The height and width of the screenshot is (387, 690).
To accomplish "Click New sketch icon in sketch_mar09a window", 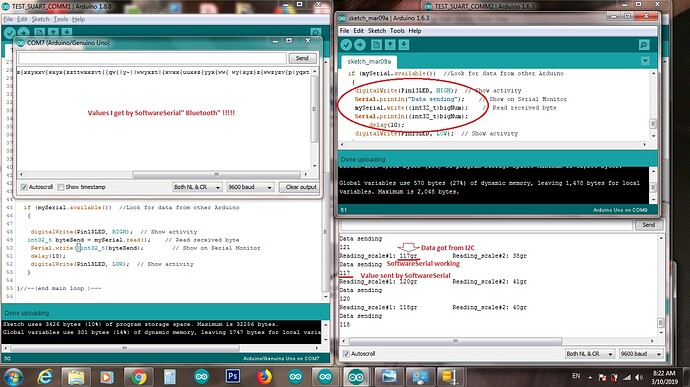I will pyautogui.click(x=376, y=44).
